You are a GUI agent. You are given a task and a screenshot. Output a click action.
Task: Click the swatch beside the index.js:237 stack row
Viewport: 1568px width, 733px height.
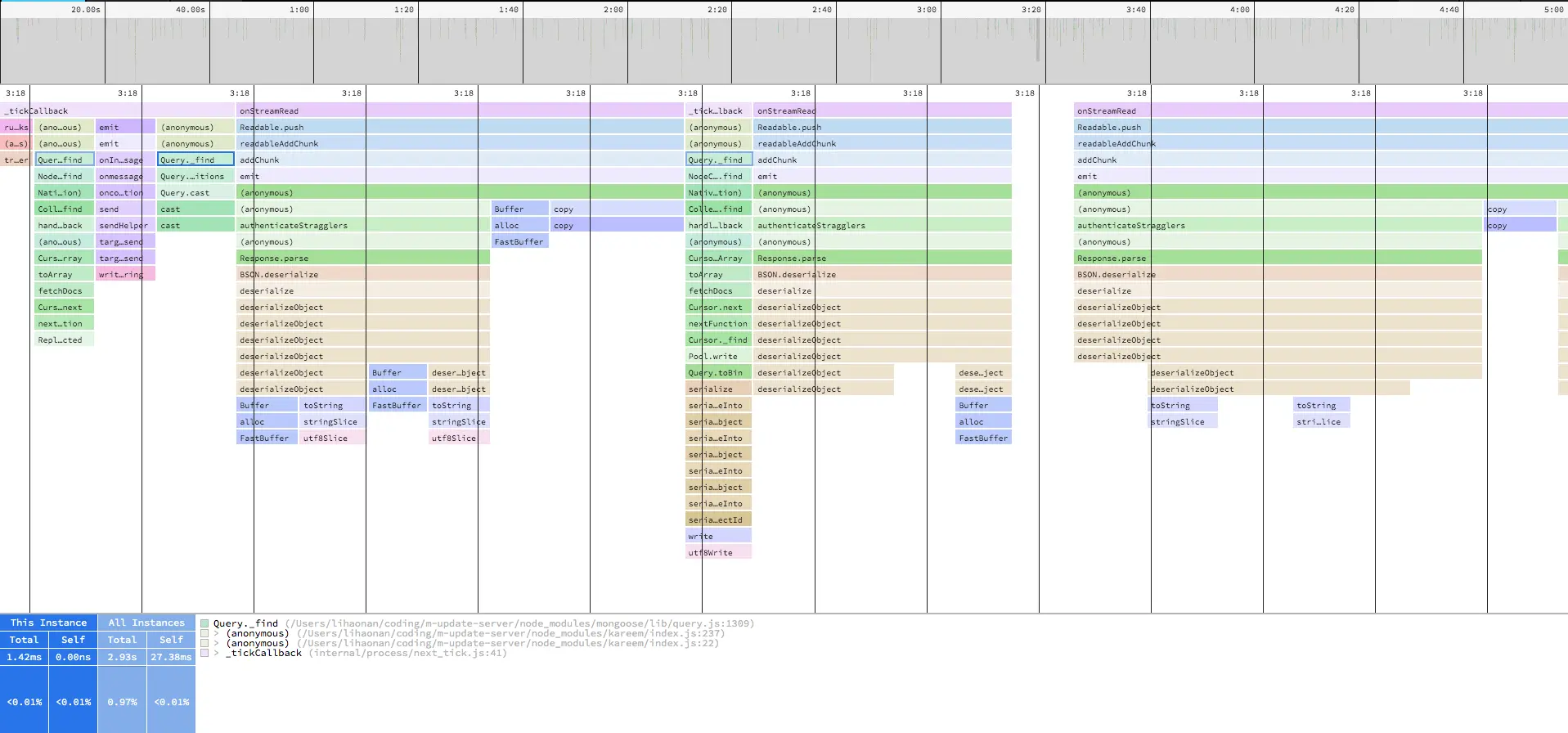click(x=204, y=633)
